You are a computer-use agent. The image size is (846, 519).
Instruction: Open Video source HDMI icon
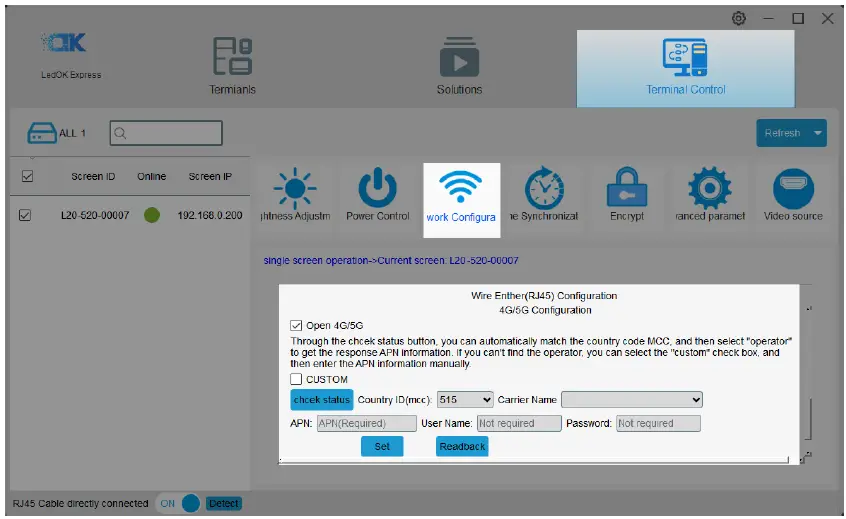coord(793,189)
